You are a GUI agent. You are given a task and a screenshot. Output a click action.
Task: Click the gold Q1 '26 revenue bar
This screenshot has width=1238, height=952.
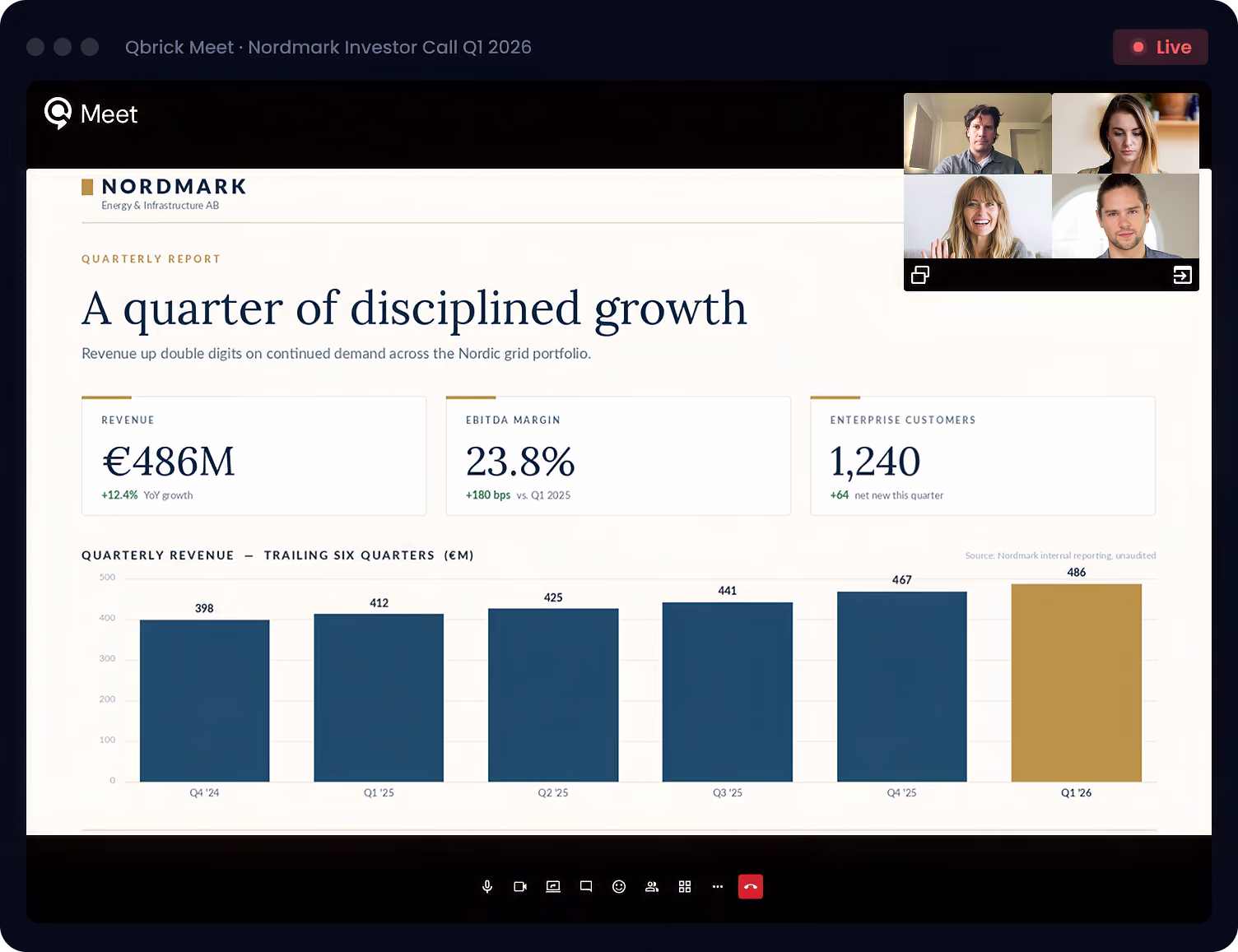(x=1076, y=682)
